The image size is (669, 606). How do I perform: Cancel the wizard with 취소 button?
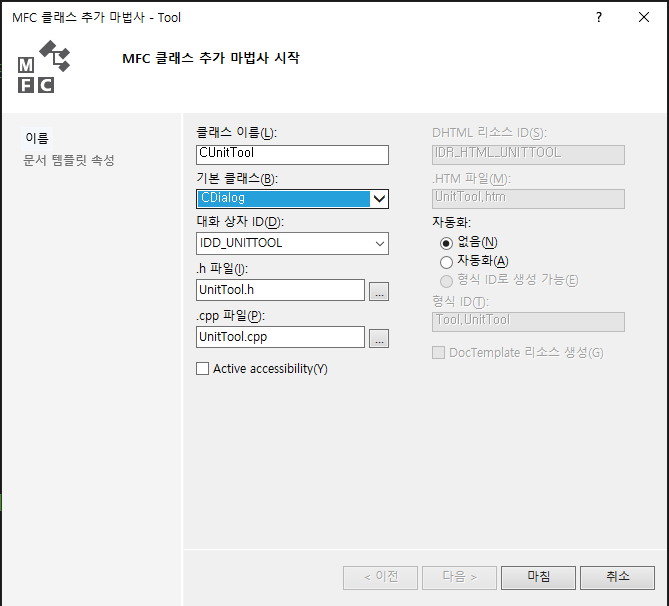617,578
